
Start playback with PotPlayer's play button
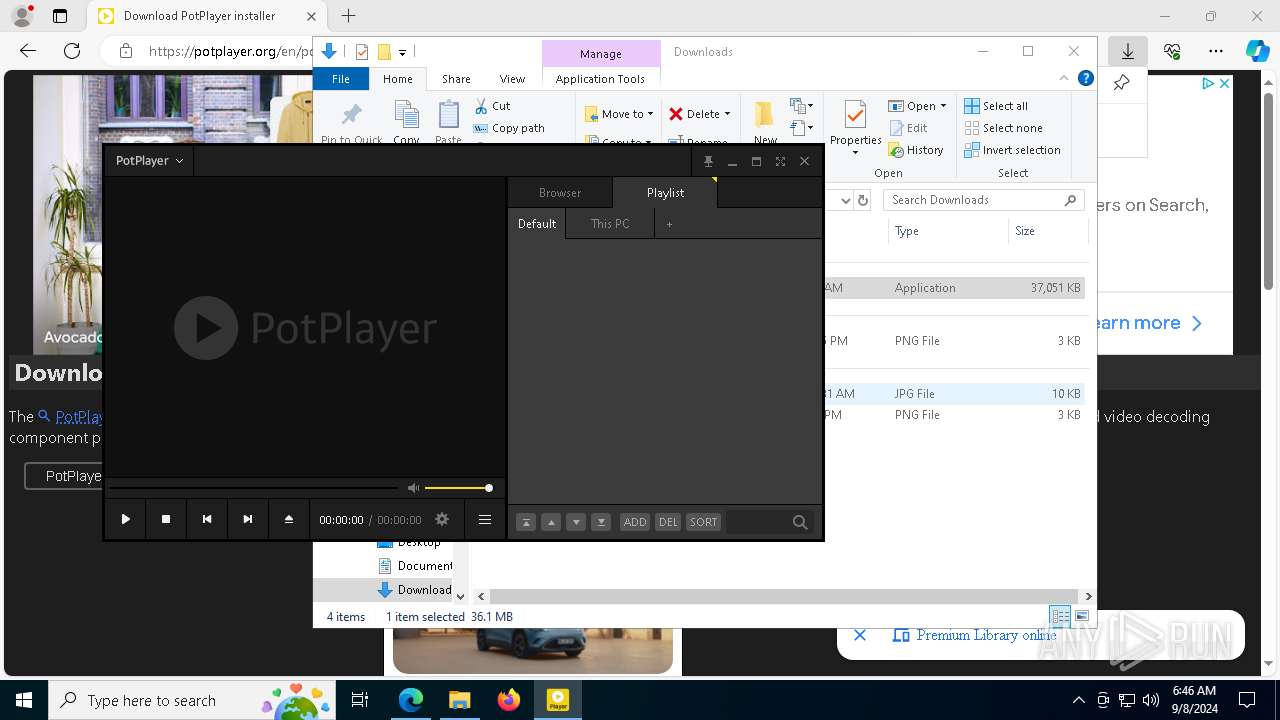pyautogui.click(x=126, y=519)
